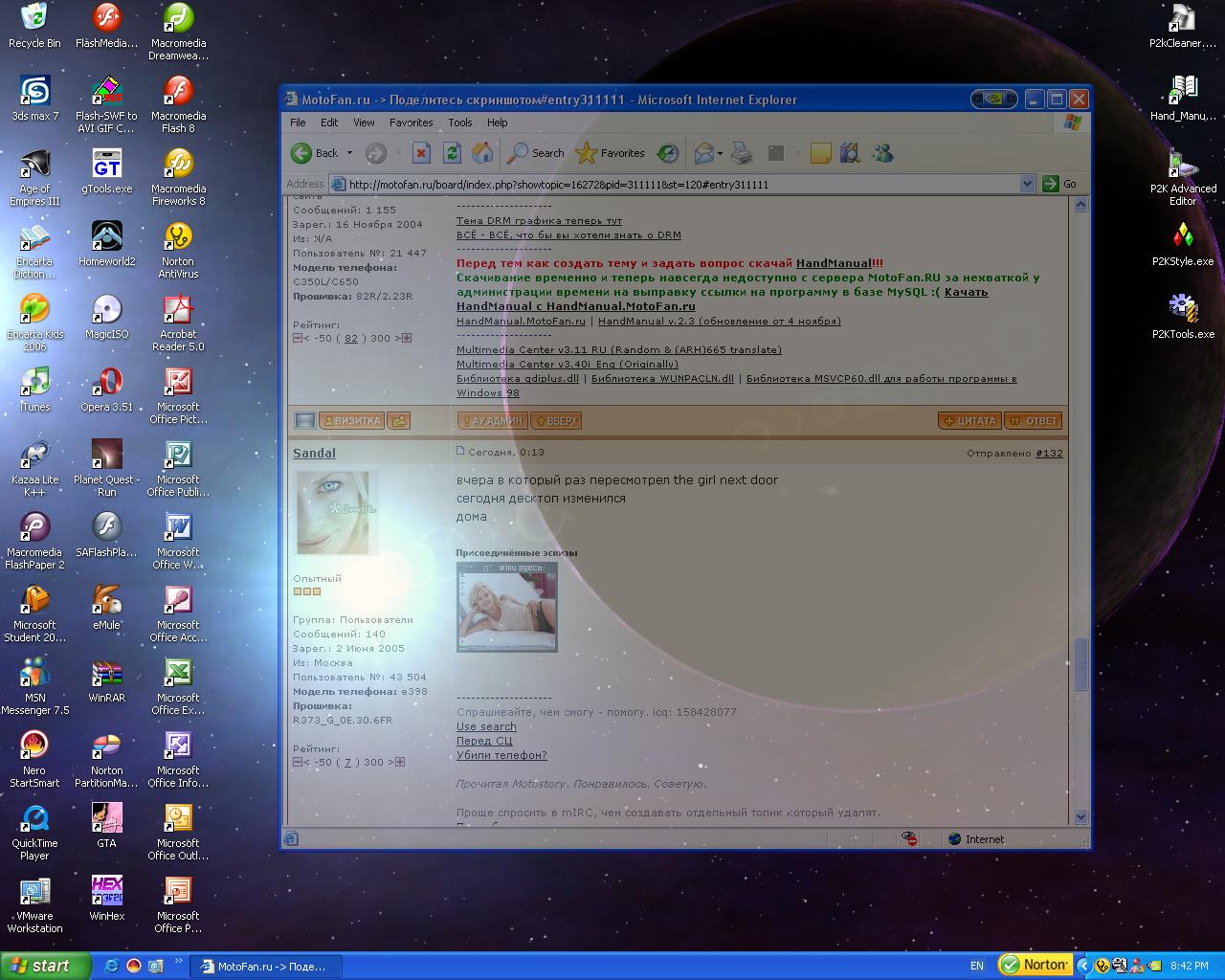Screen dimensions: 1225x980
Task: Select the P2K Advanced Editor icon
Action: [x=1183, y=178]
